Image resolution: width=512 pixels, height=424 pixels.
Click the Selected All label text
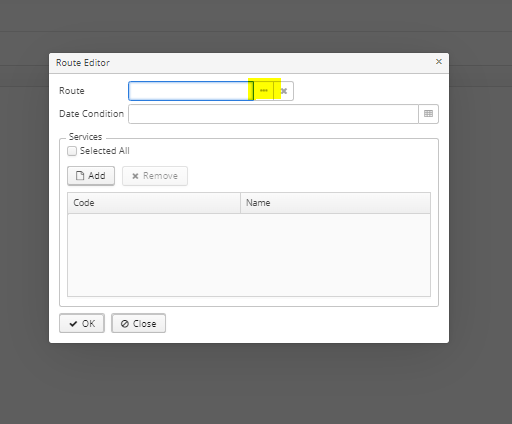tap(104, 151)
